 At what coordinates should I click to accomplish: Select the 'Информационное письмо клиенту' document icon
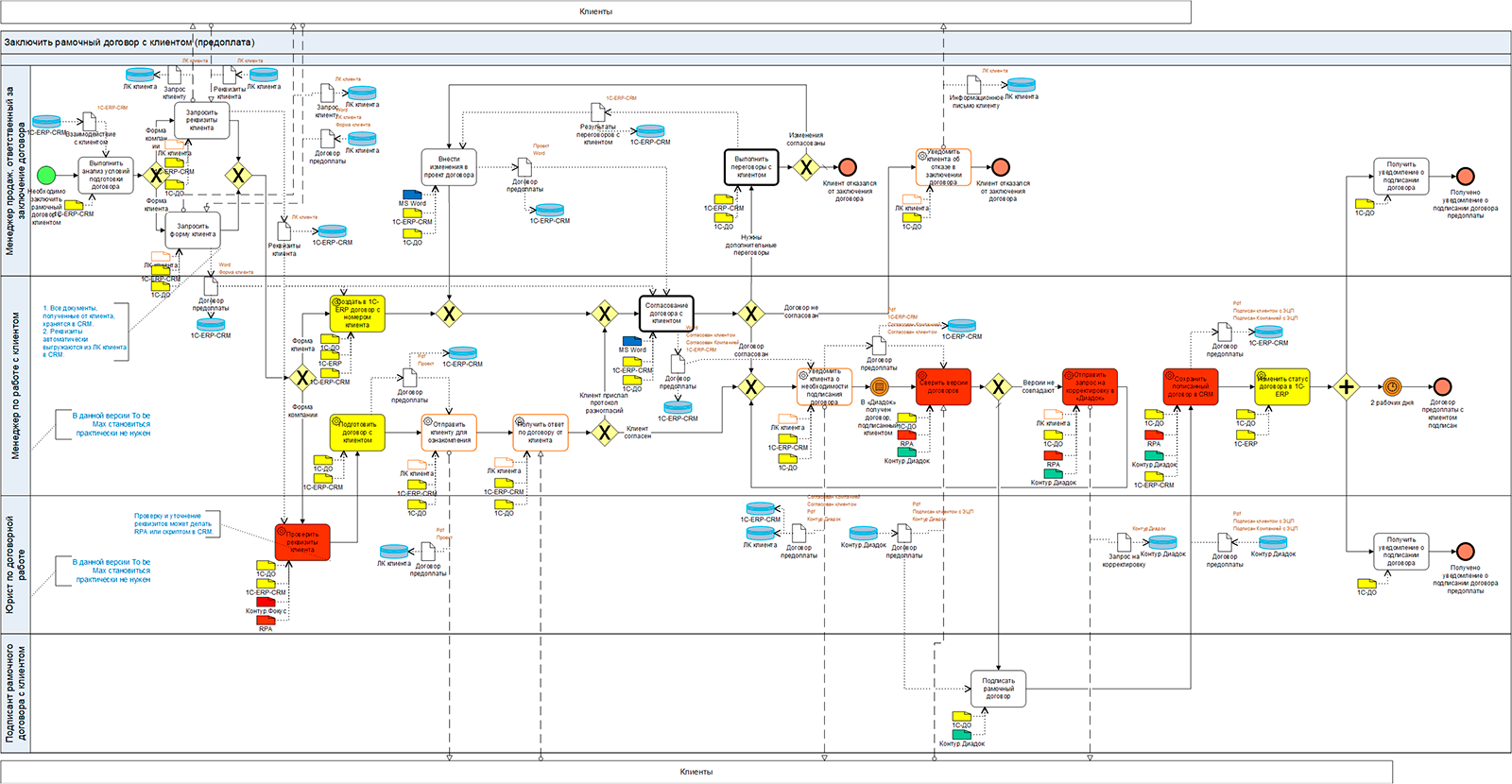point(973,85)
